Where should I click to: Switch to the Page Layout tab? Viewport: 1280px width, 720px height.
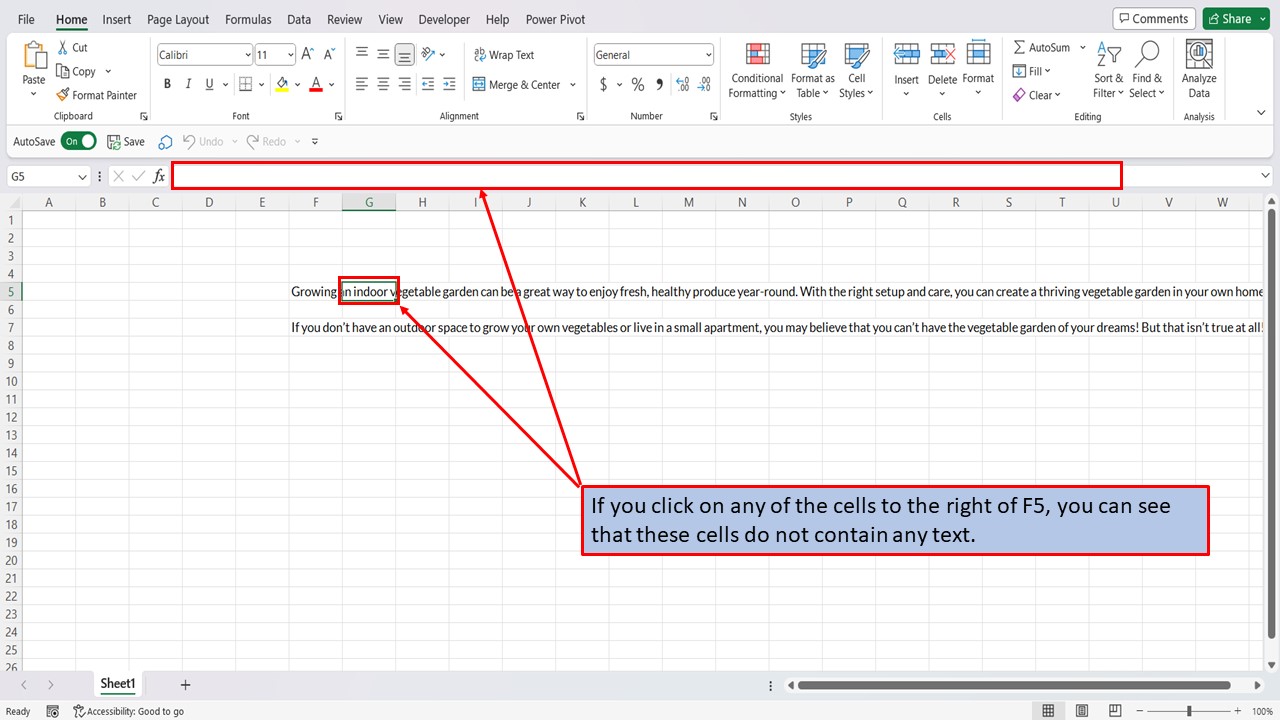(178, 19)
